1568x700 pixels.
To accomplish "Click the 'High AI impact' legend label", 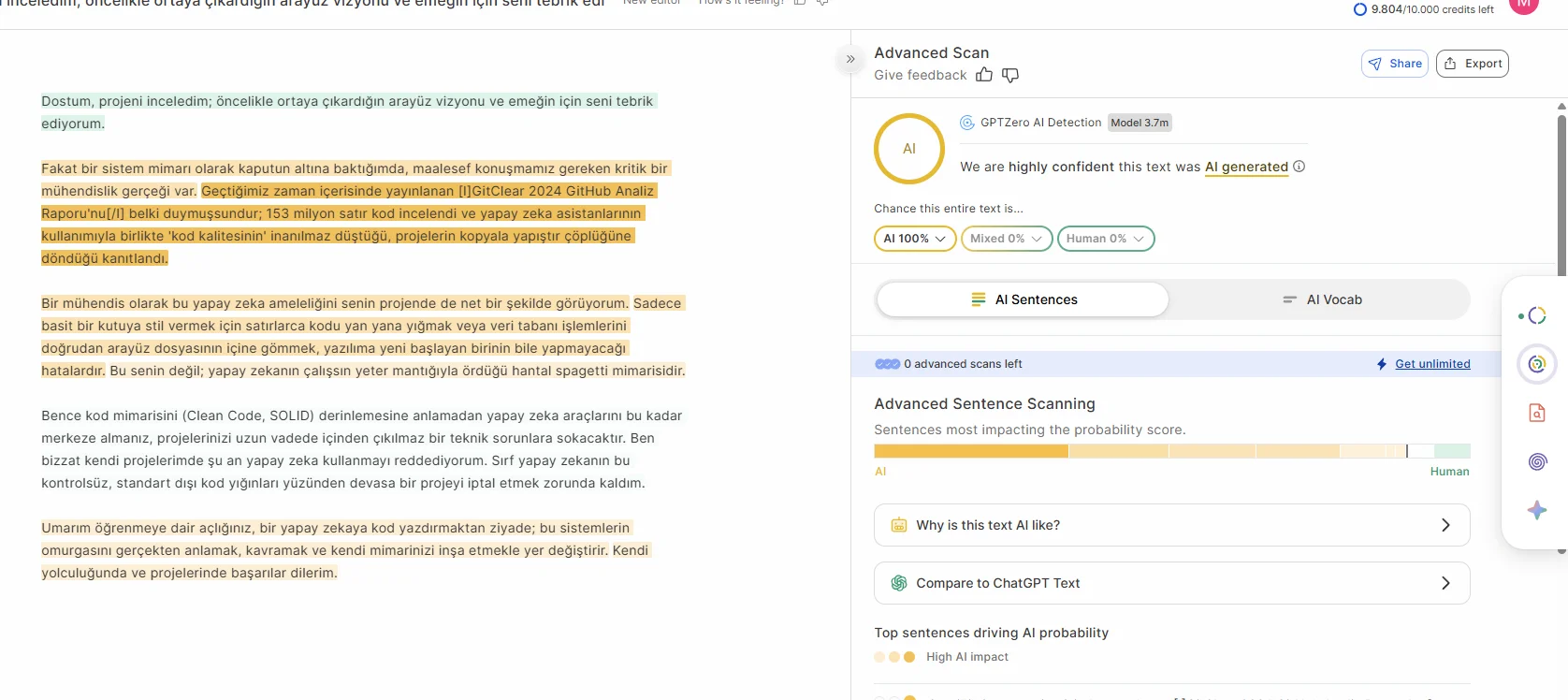I will point(967,657).
